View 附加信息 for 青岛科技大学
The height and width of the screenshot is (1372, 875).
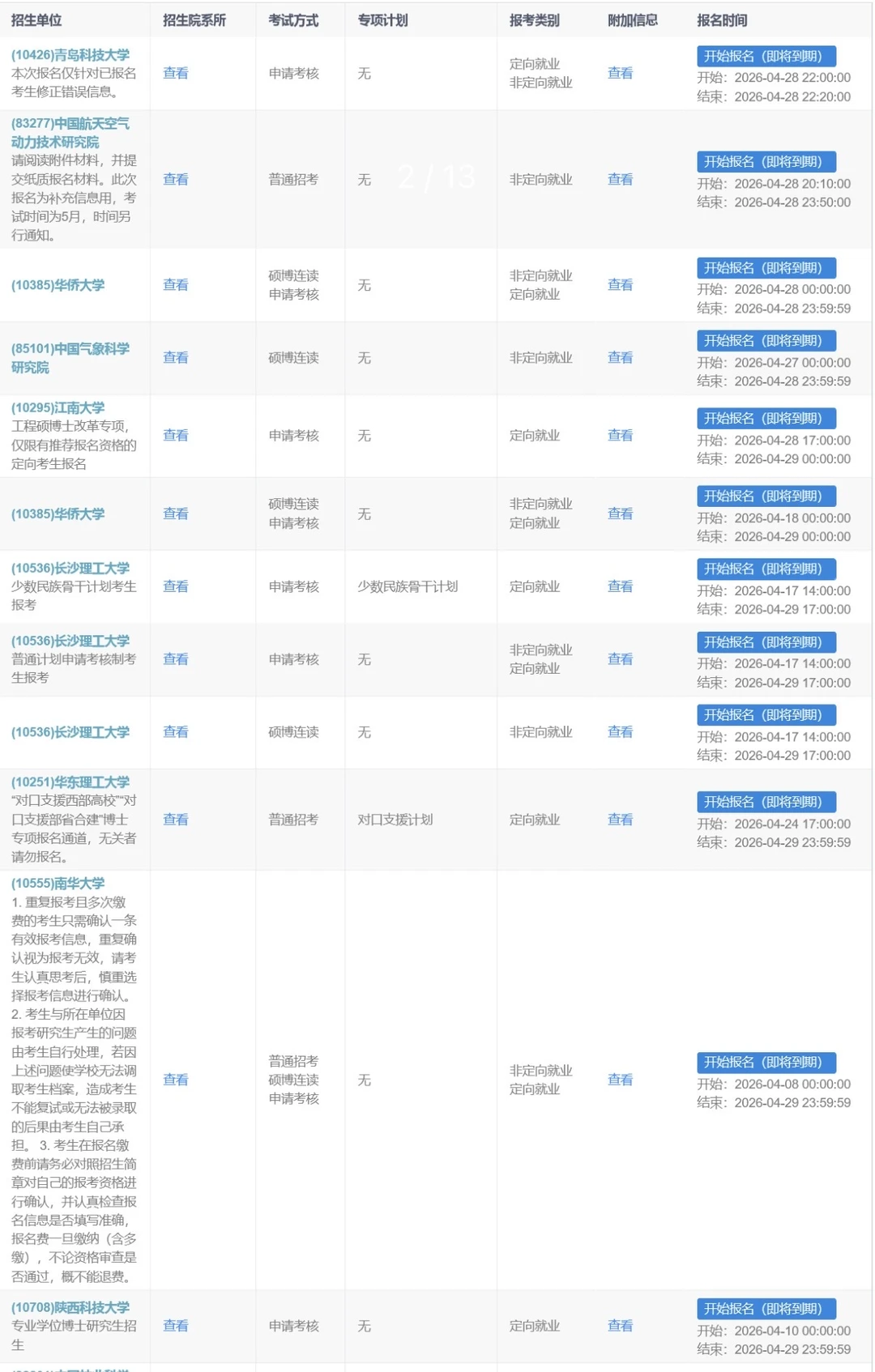tap(621, 73)
